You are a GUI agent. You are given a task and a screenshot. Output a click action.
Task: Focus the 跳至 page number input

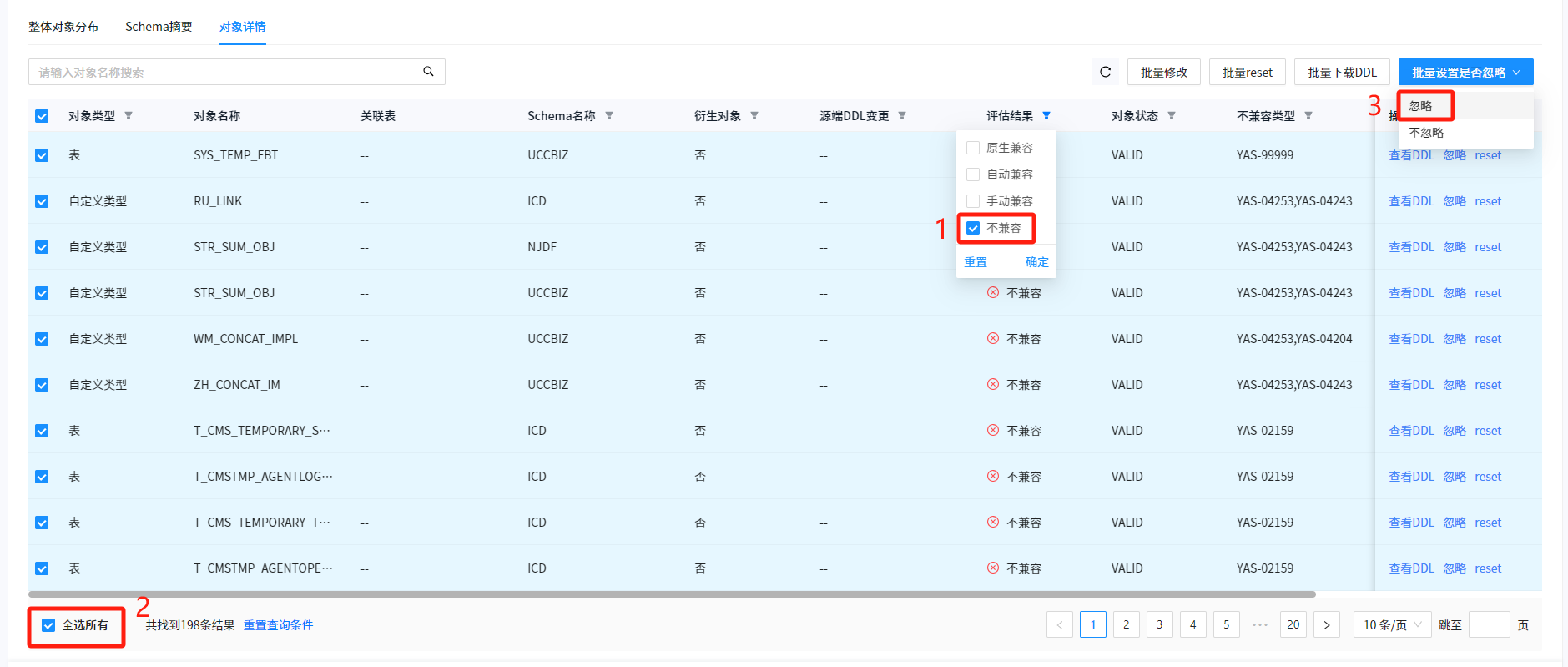(1490, 624)
